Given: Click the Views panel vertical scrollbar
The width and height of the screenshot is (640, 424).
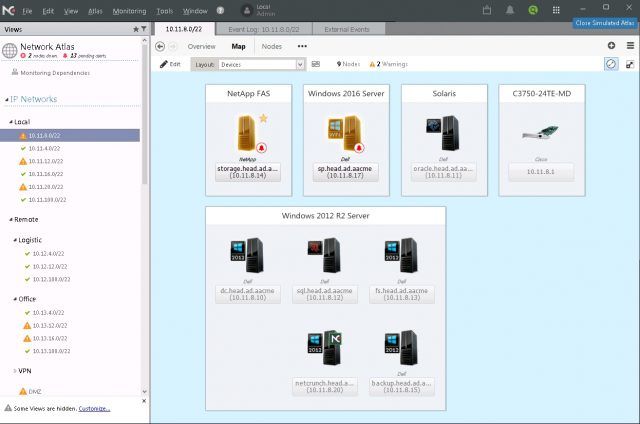Looking at the screenshot, I should 144,115.
